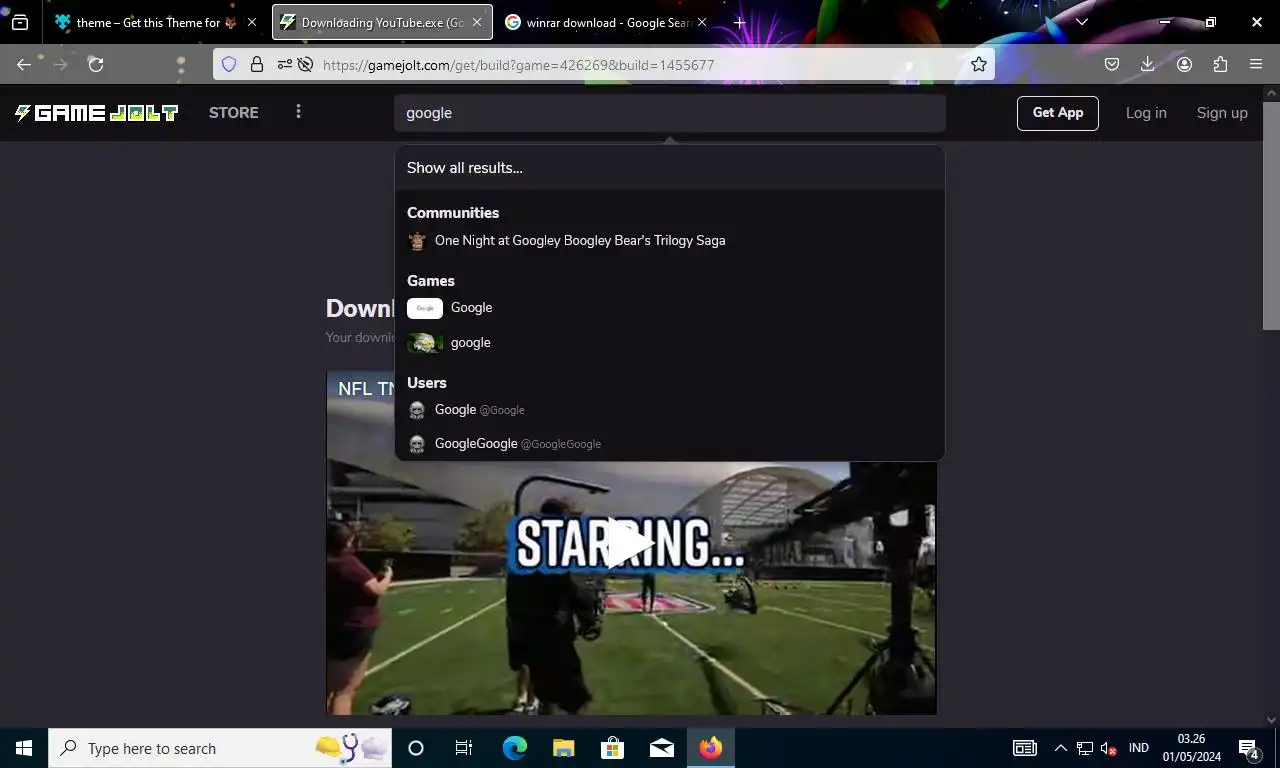Open the notification center
This screenshot has height=768, width=1280.
point(1248,748)
